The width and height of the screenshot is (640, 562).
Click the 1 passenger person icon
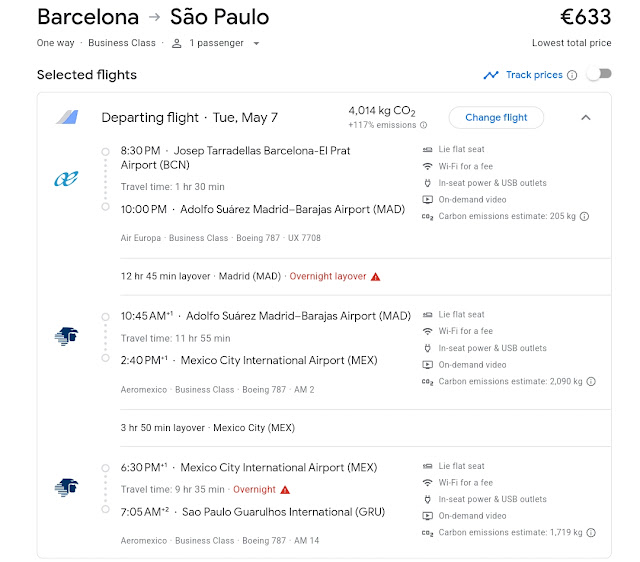point(176,44)
